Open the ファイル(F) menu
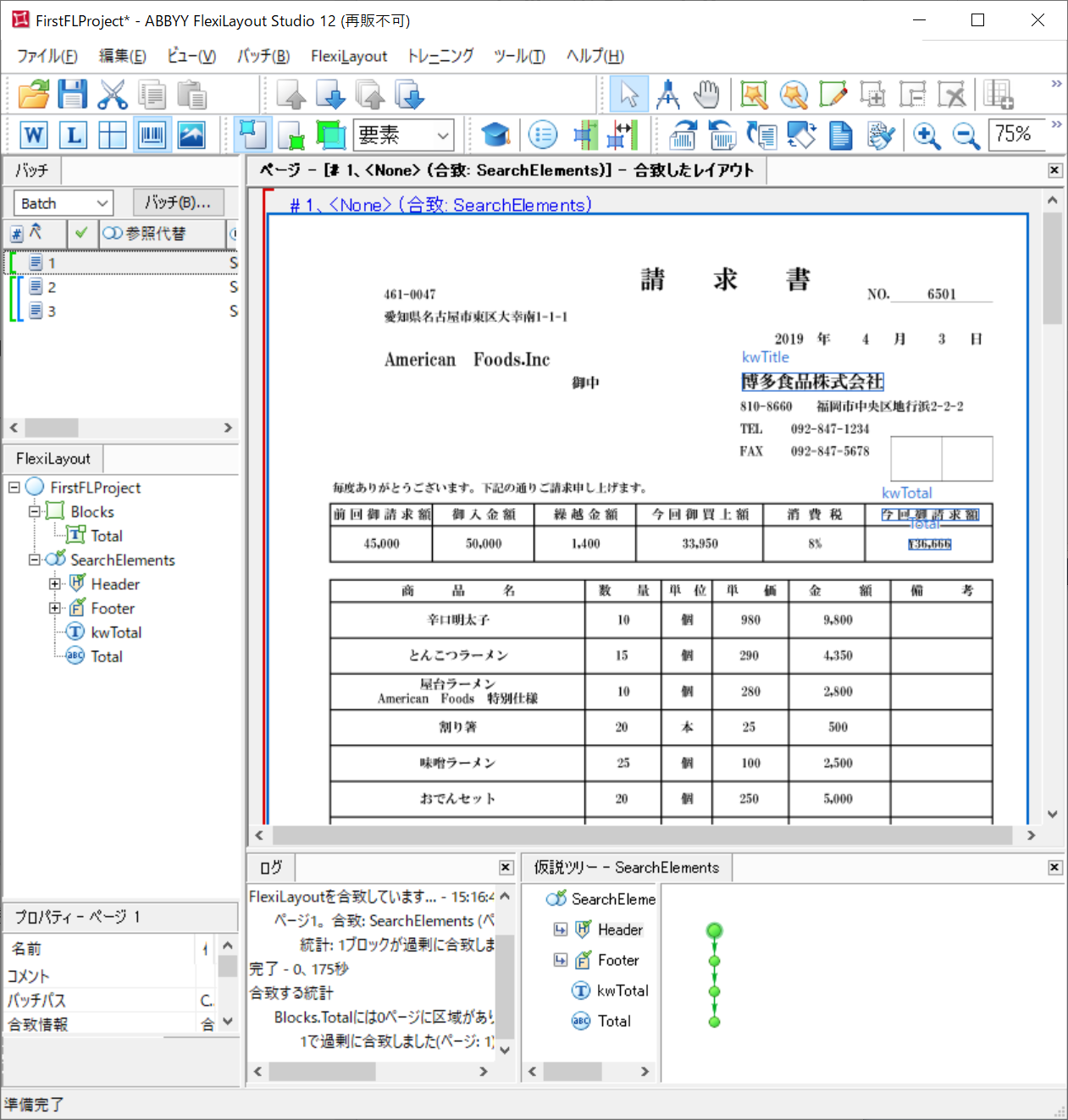This screenshot has width=1068, height=1120. 47,56
